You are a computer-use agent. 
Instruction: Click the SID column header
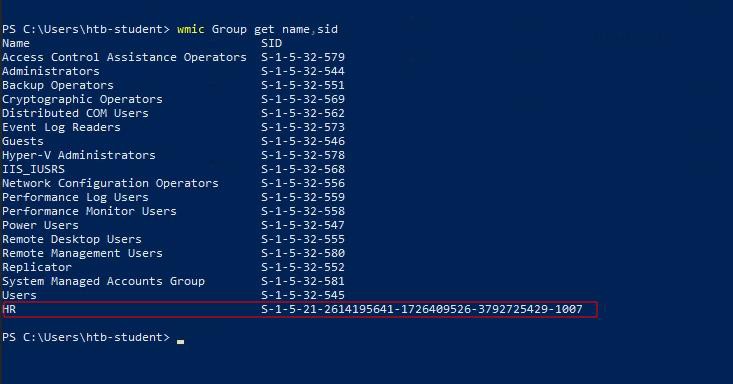pyautogui.click(x=272, y=43)
